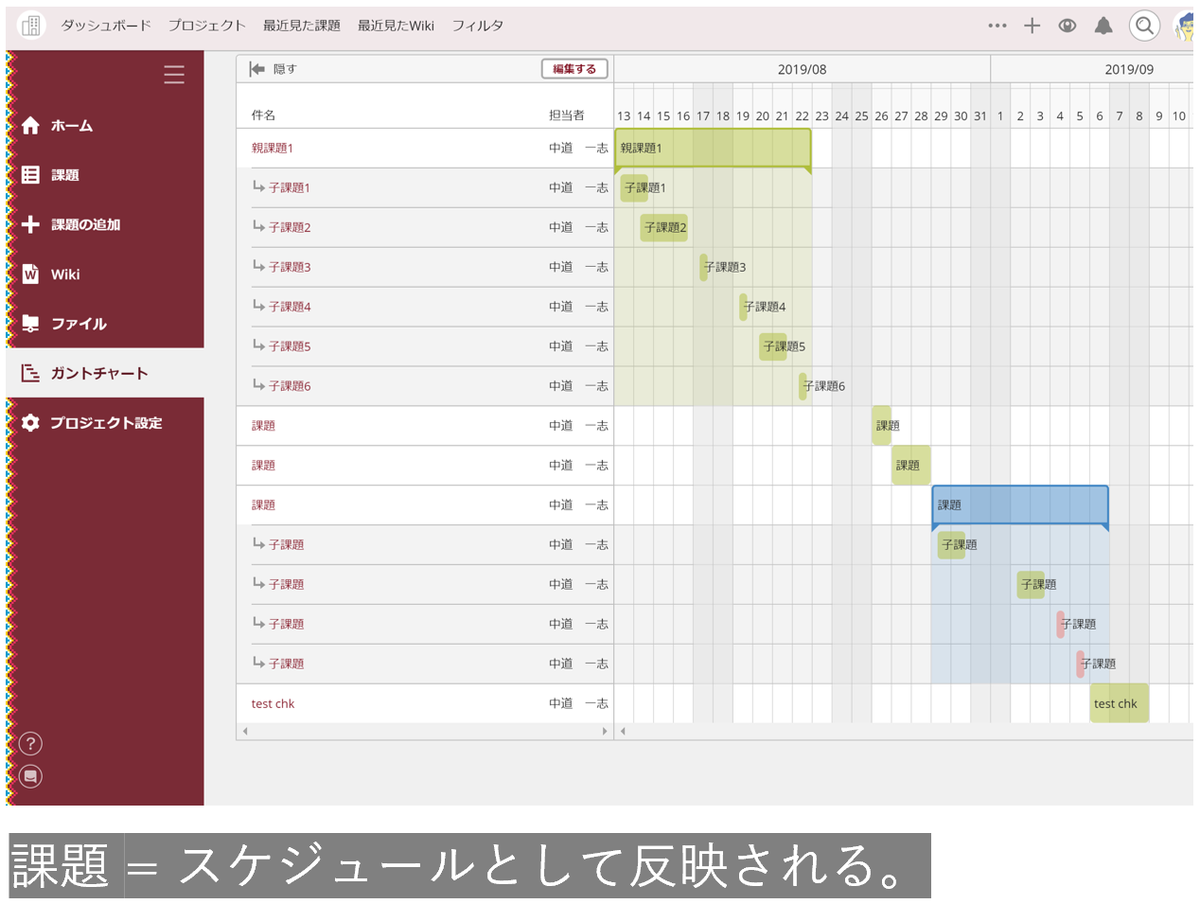The width and height of the screenshot is (1200, 904).
Task: Select ダッシュボード in top menu
Action: click(x=106, y=26)
